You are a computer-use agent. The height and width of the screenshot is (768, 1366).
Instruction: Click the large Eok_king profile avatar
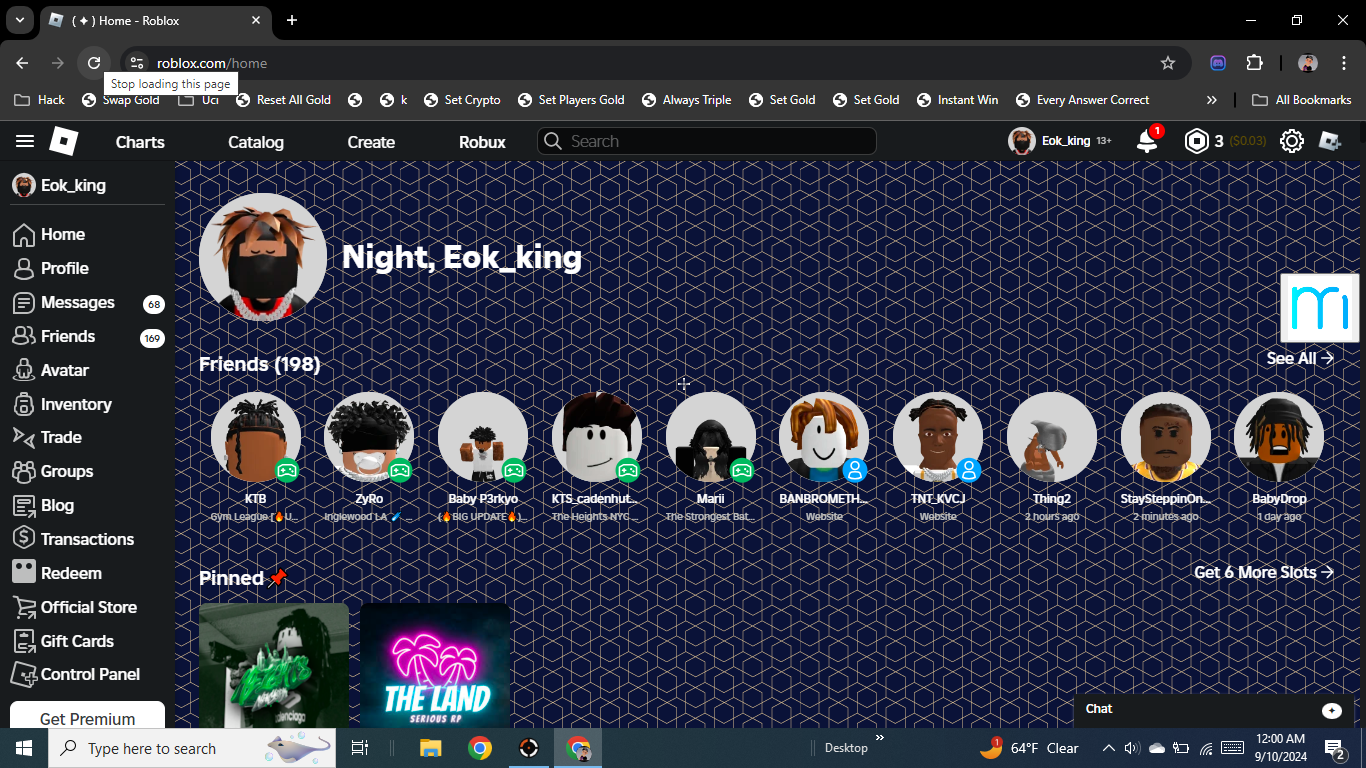pyautogui.click(x=263, y=257)
